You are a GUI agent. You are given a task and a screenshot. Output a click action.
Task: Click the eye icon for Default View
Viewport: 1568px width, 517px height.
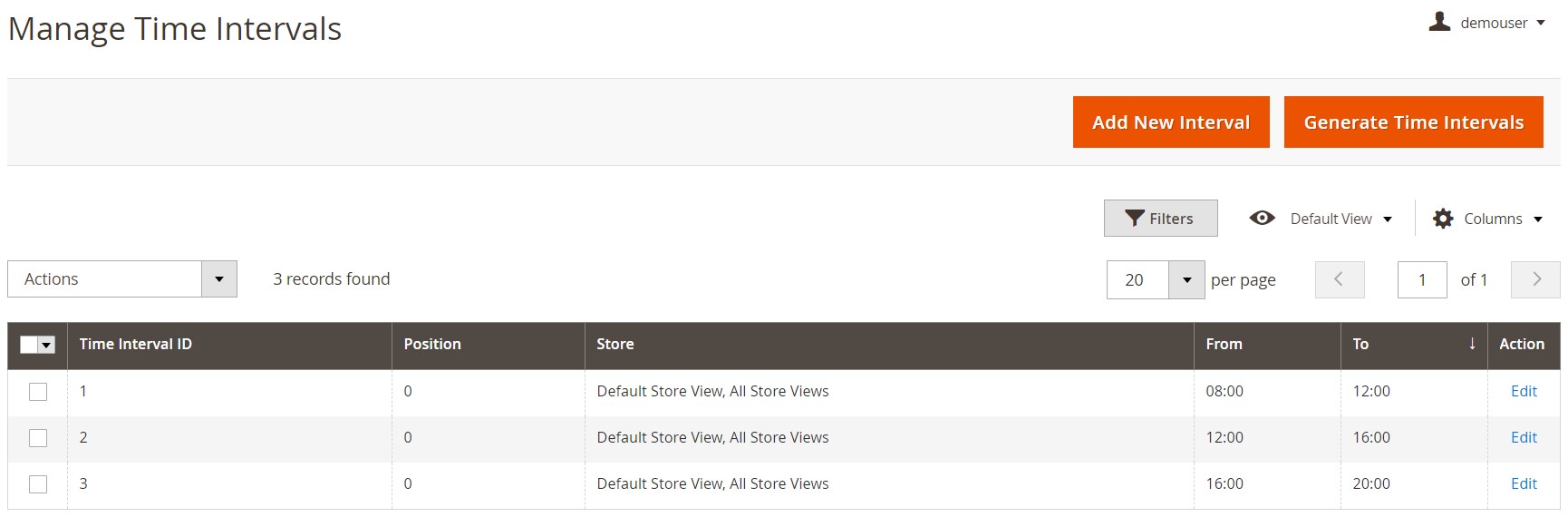click(1262, 219)
